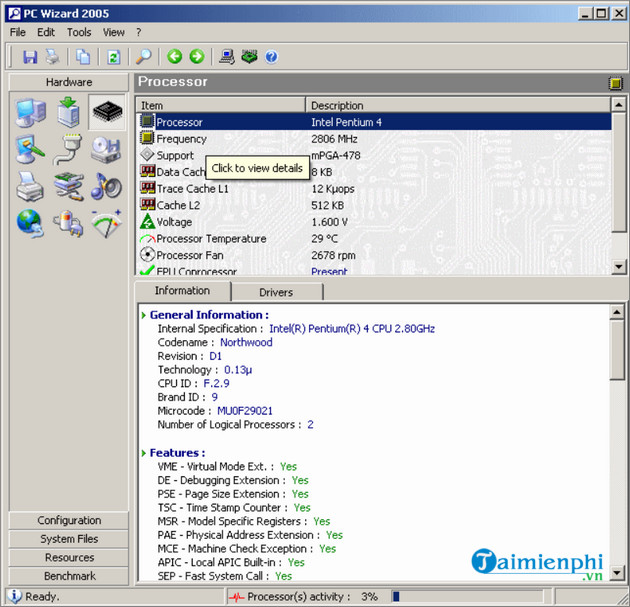This screenshot has height=607, width=630.
Task: Open the View menu
Action: (114, 33)
